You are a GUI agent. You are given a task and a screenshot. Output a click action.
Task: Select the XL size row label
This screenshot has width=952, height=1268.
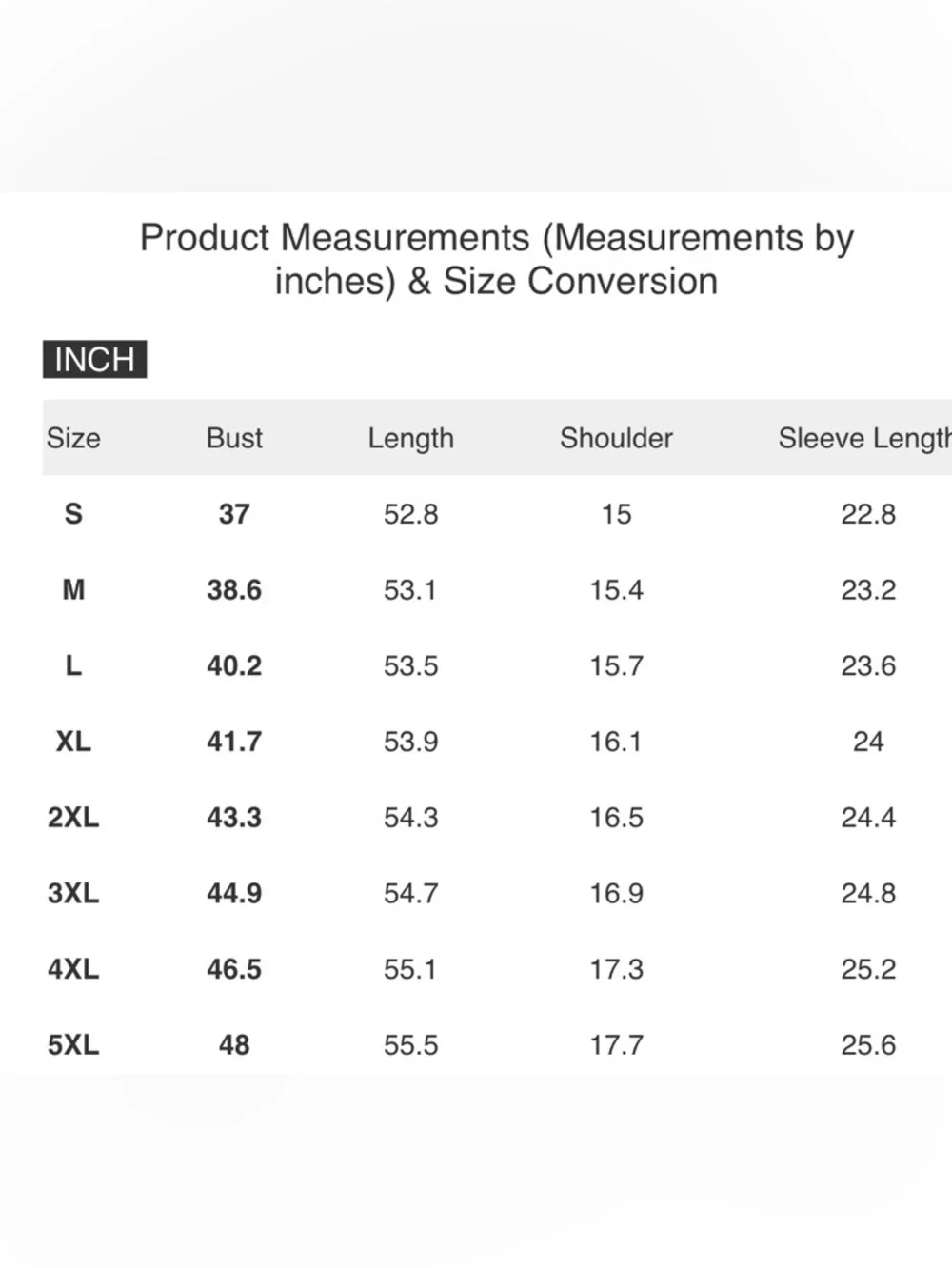tap(73, 742)
